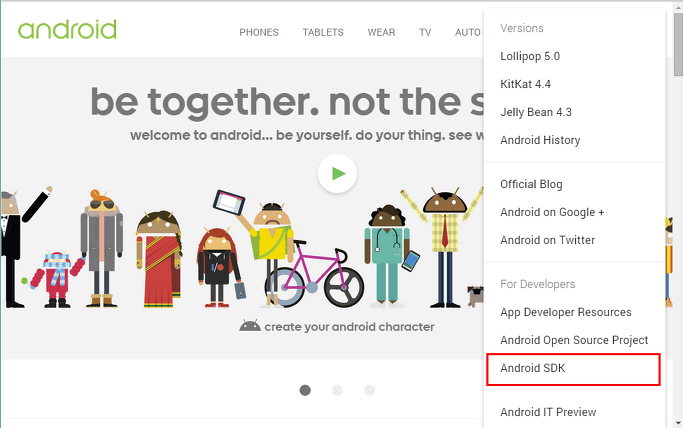Screen dimensions: 683x428
Task: Go to the WEAR section
Action: coord(382,32)
